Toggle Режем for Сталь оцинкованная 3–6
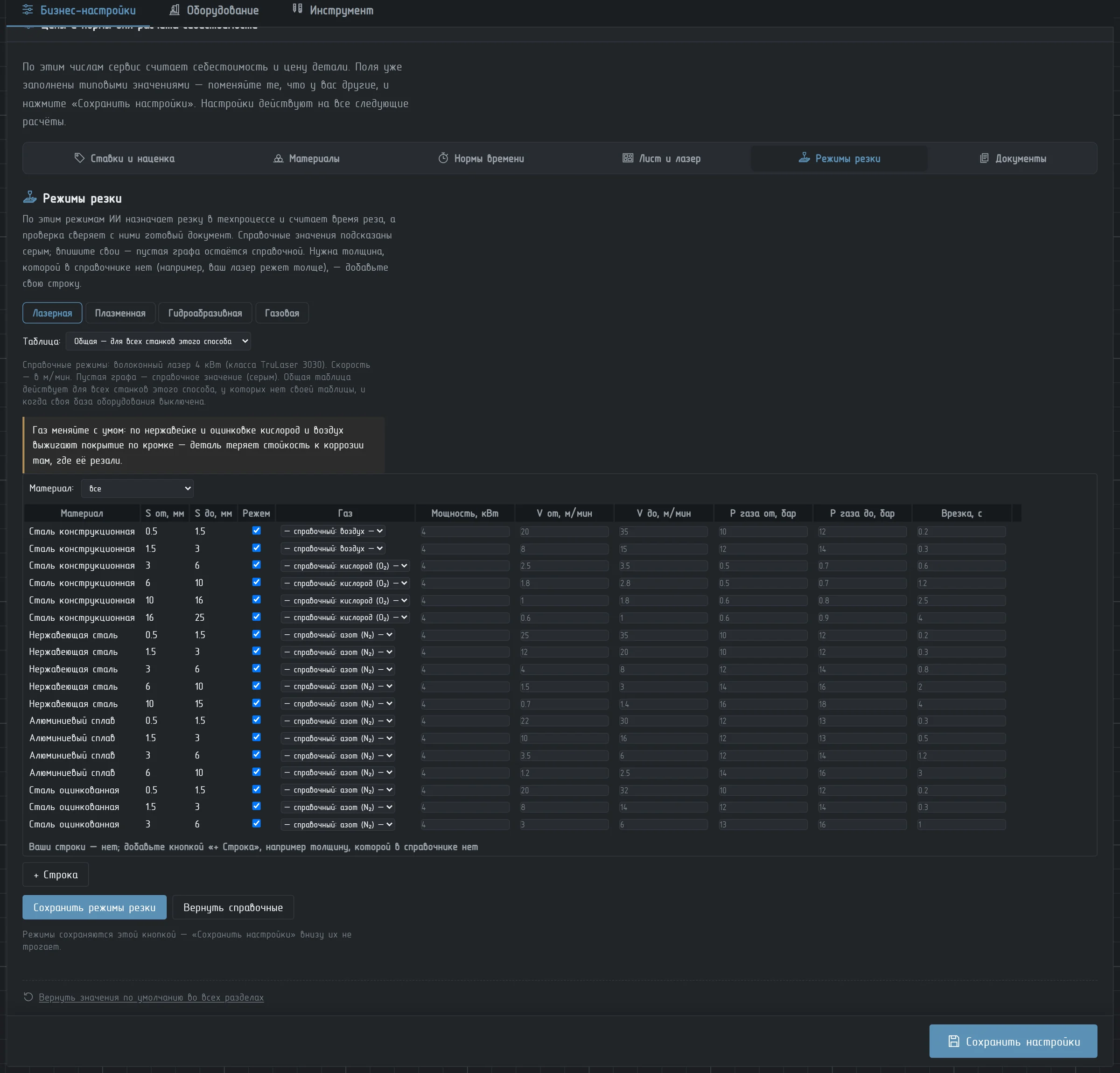Screen dimensions: 1120x1073 pyautogui.click(x=257, y=823)
